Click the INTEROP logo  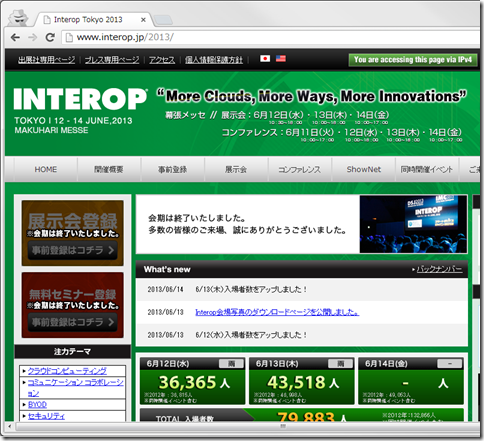(80, 99)
